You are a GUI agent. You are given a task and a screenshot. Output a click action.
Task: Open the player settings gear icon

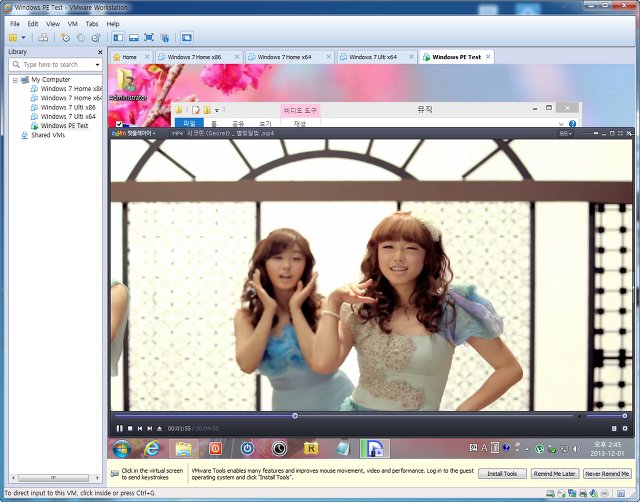pyautogui.click(x=624, y=428)
